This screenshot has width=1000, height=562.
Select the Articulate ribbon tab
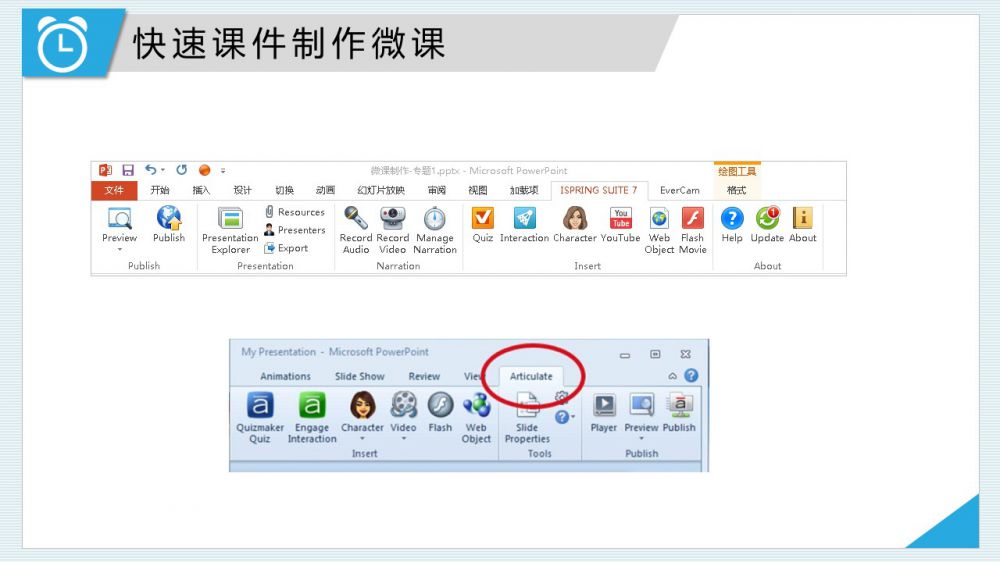pos(531,376)
